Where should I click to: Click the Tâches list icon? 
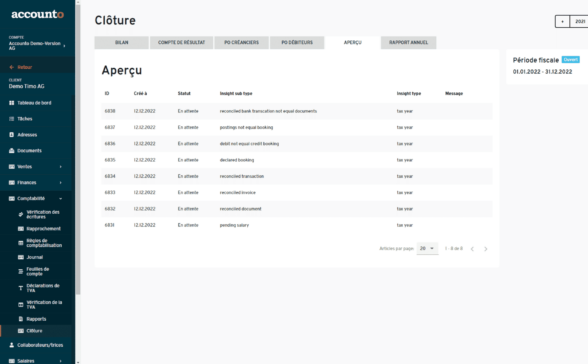click(12, 119)
